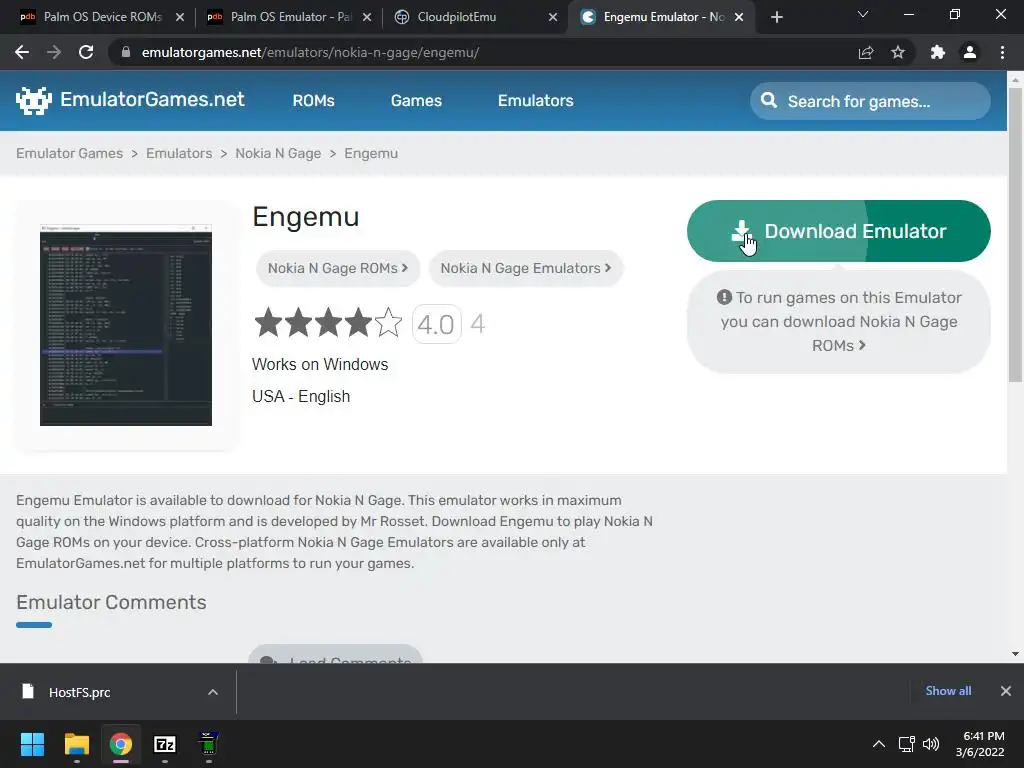
Task: Click the EmulatorGames.net site title
Action: pos(152,99)
